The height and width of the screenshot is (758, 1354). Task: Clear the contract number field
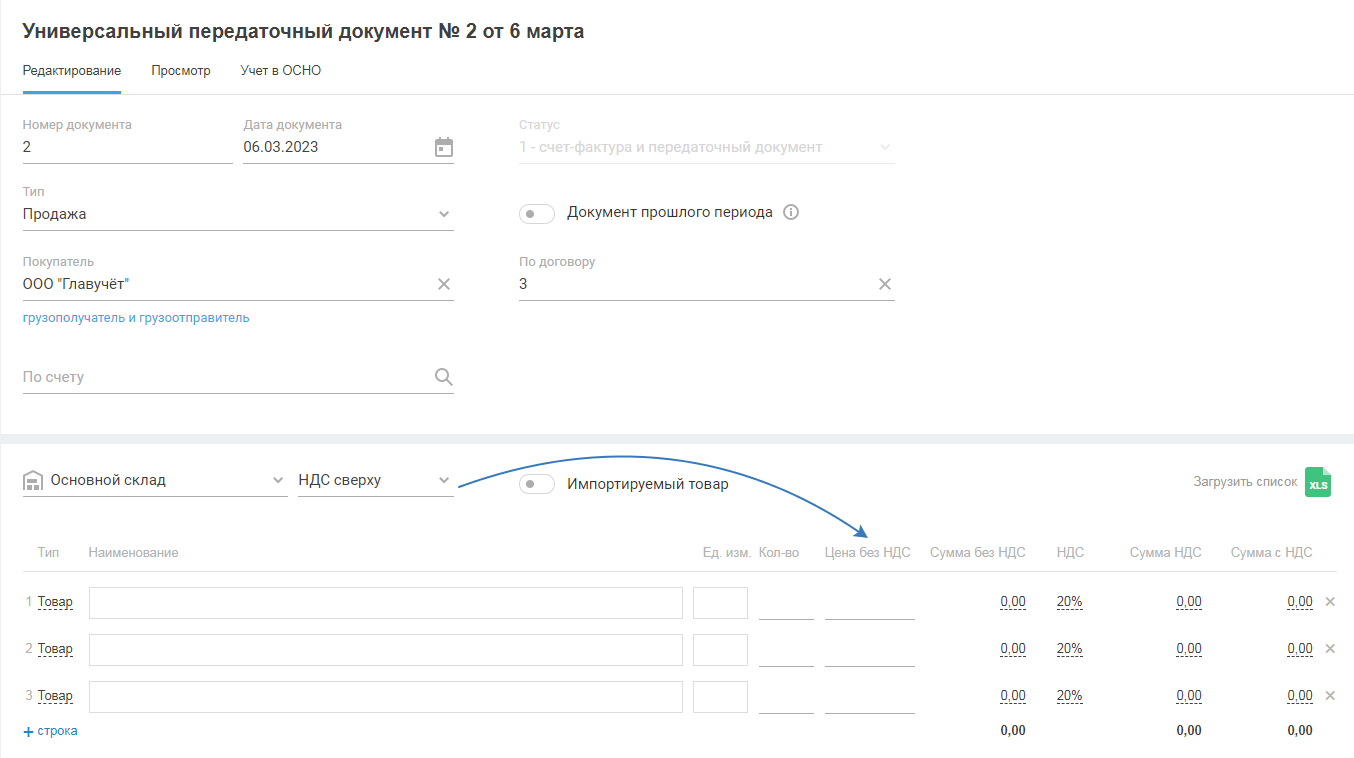885,284
